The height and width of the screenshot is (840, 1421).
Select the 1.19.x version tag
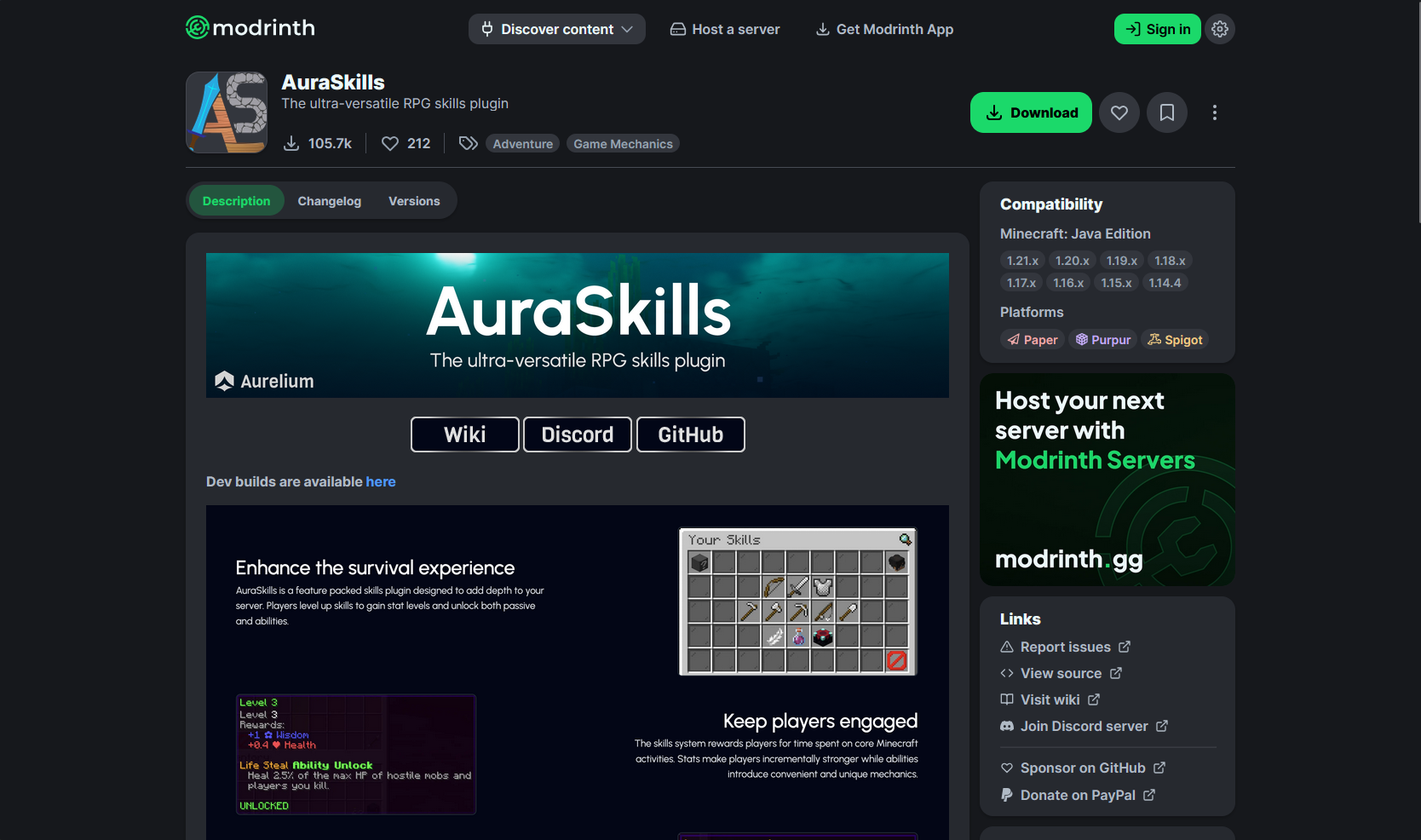pyautogui.click(x=1121, y=261)
